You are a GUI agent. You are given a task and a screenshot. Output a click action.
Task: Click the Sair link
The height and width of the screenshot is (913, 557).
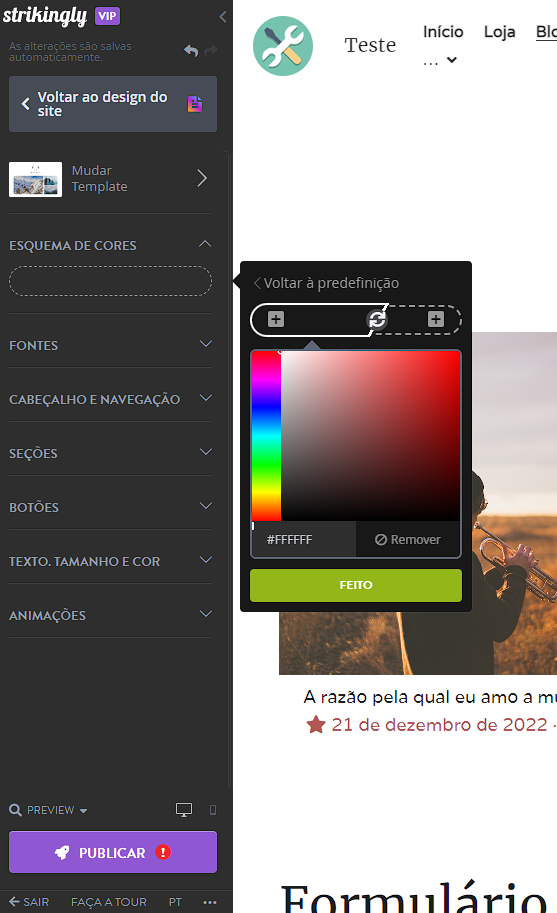pos(29,902)
